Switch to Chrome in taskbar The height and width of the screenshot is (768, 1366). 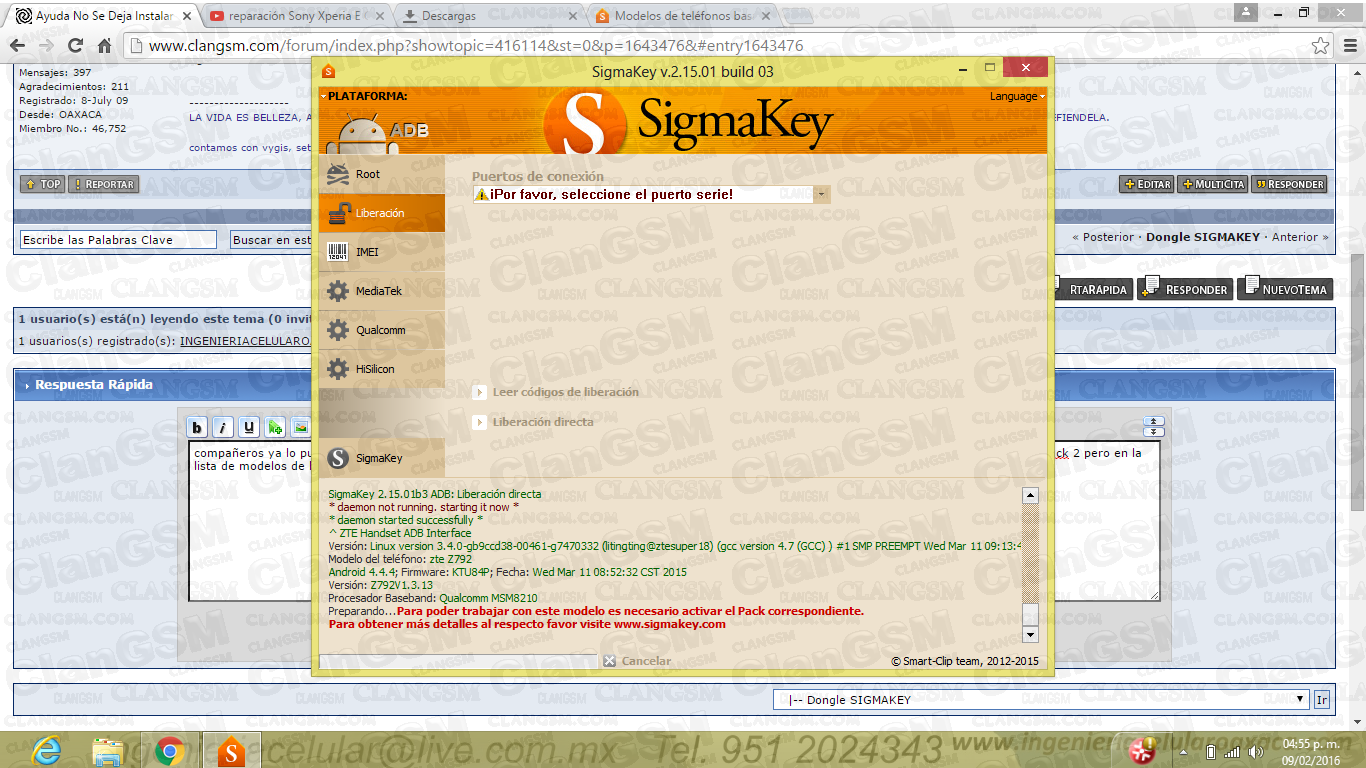point(170,750)
